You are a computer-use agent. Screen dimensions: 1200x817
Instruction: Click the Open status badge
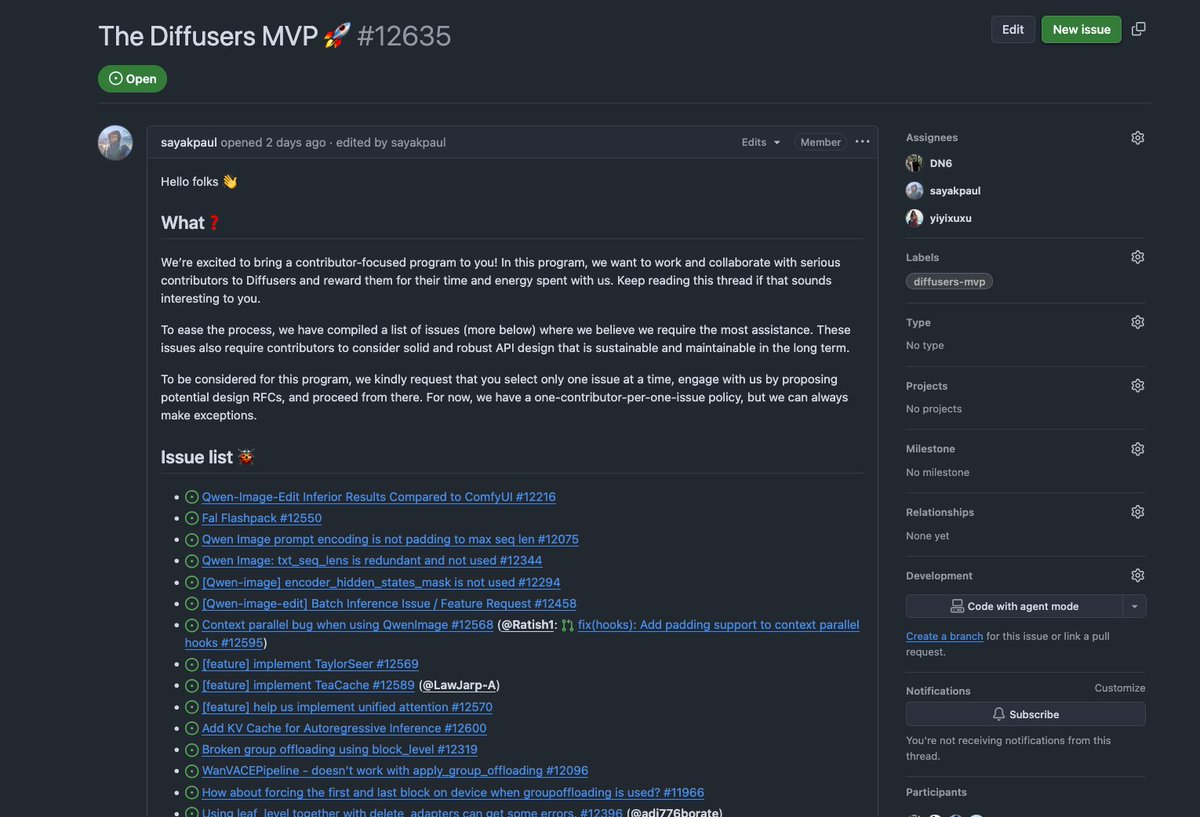point(132,79)
